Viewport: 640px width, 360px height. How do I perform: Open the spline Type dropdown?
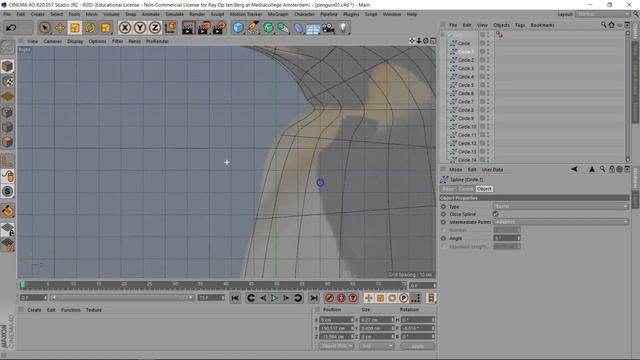coord(561,206)
